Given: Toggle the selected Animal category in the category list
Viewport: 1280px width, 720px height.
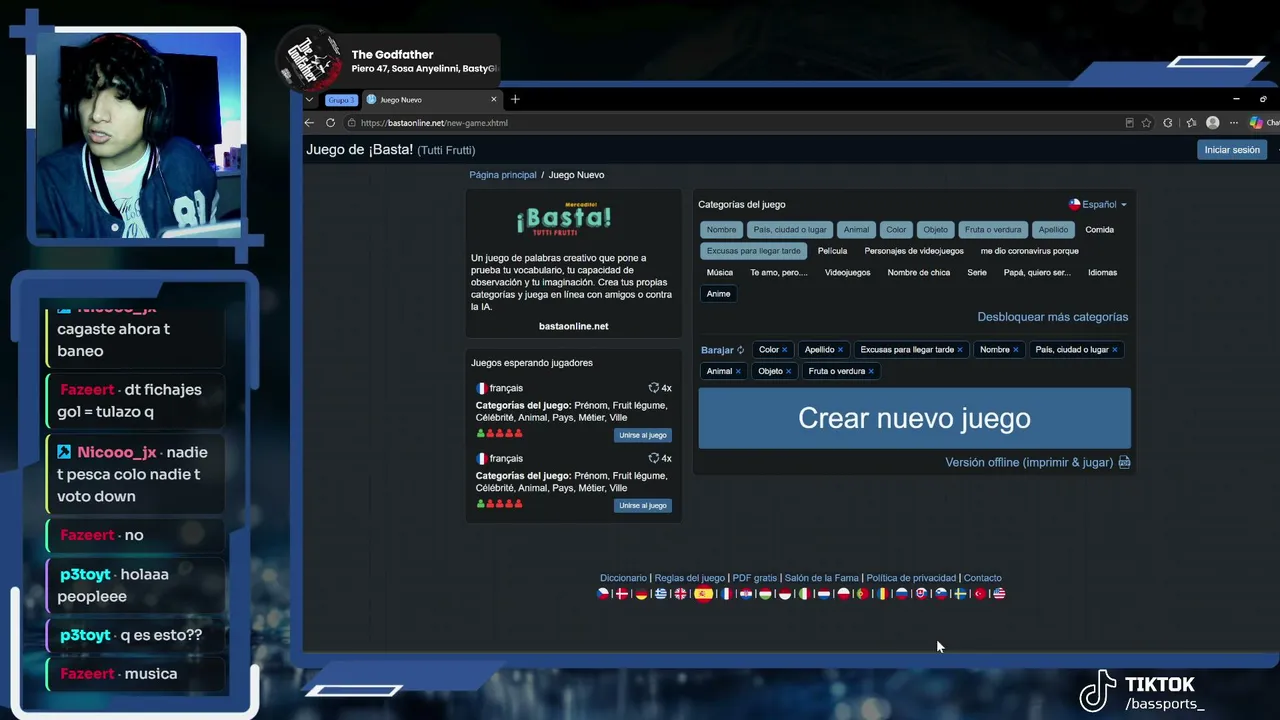Looking at the screenshot, I should click(856, 230).
